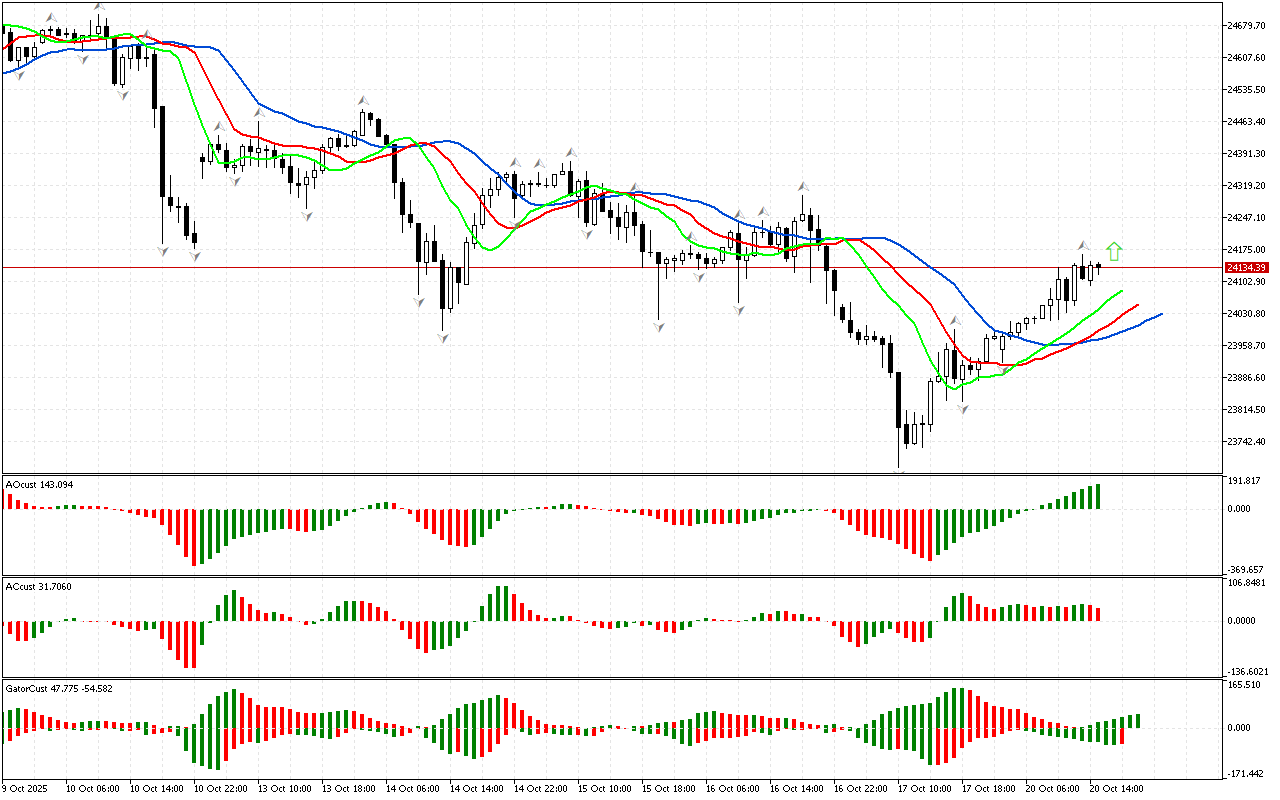Click the right end of red Alligator line
The height and width of the screenshot is (800, 1280).
click(x=1137, y=306)
